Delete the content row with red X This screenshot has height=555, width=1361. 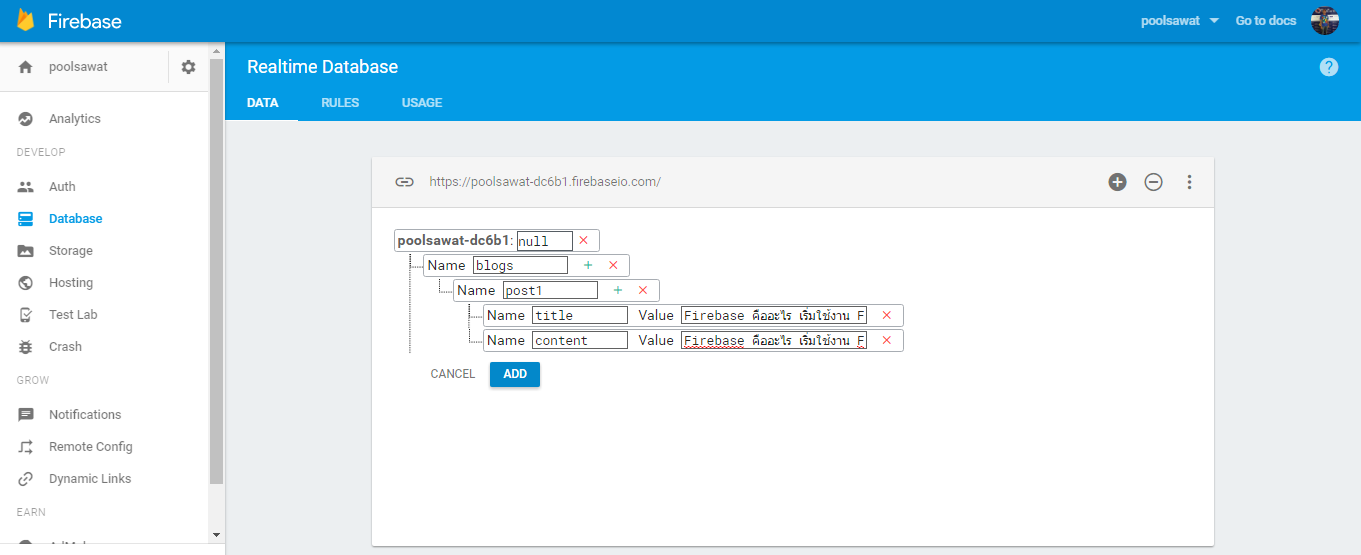point(886,340)
